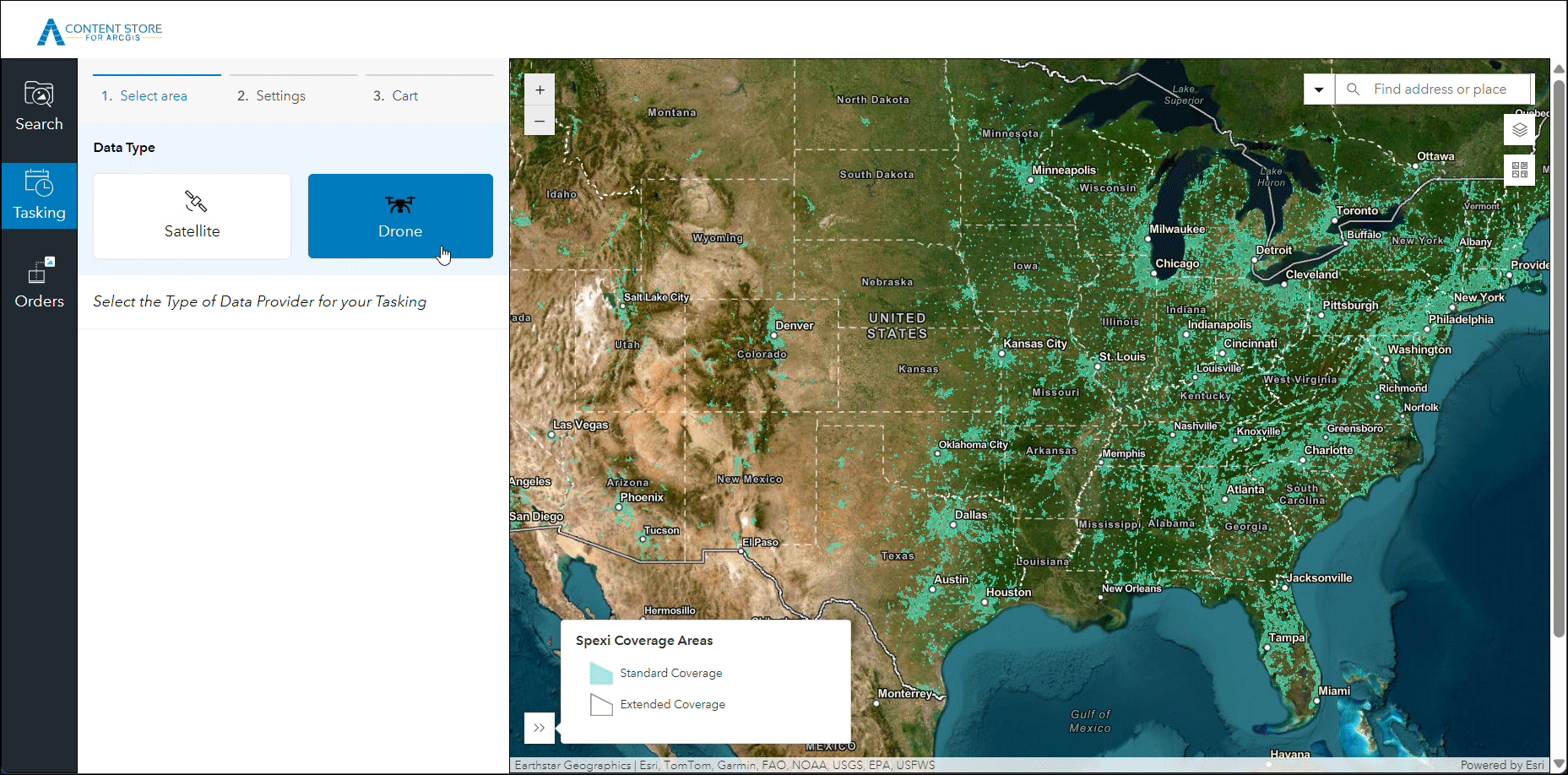Select the Satellite data type

click(x=193, y=216)
